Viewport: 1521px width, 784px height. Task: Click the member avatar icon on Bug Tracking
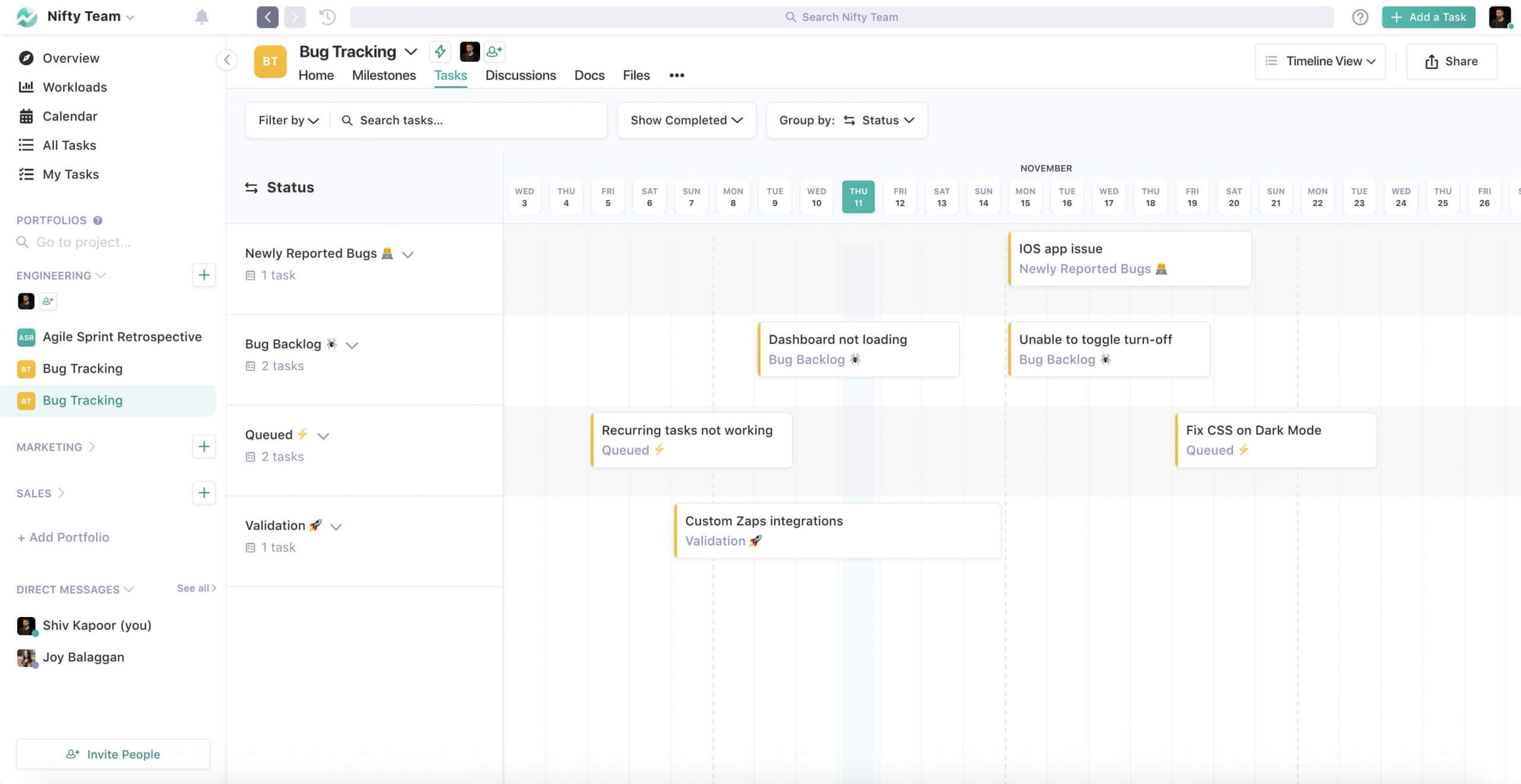click(x=469, y=53)
